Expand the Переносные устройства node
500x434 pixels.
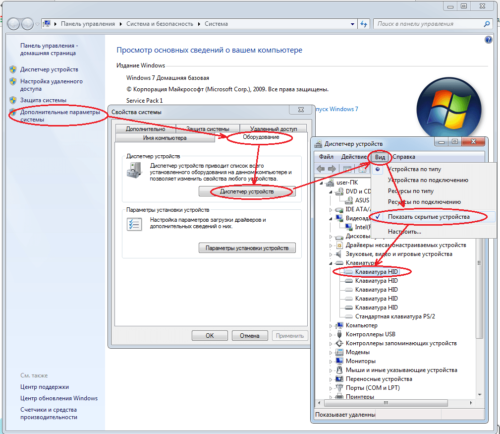(x=331, y=379)
